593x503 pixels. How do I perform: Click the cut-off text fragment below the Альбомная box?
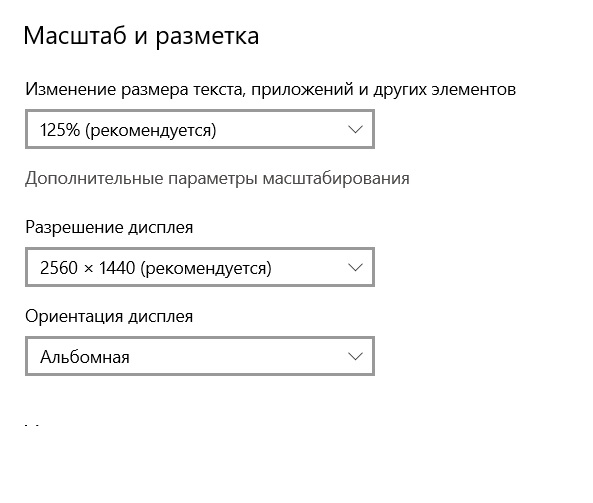(32, 426)
